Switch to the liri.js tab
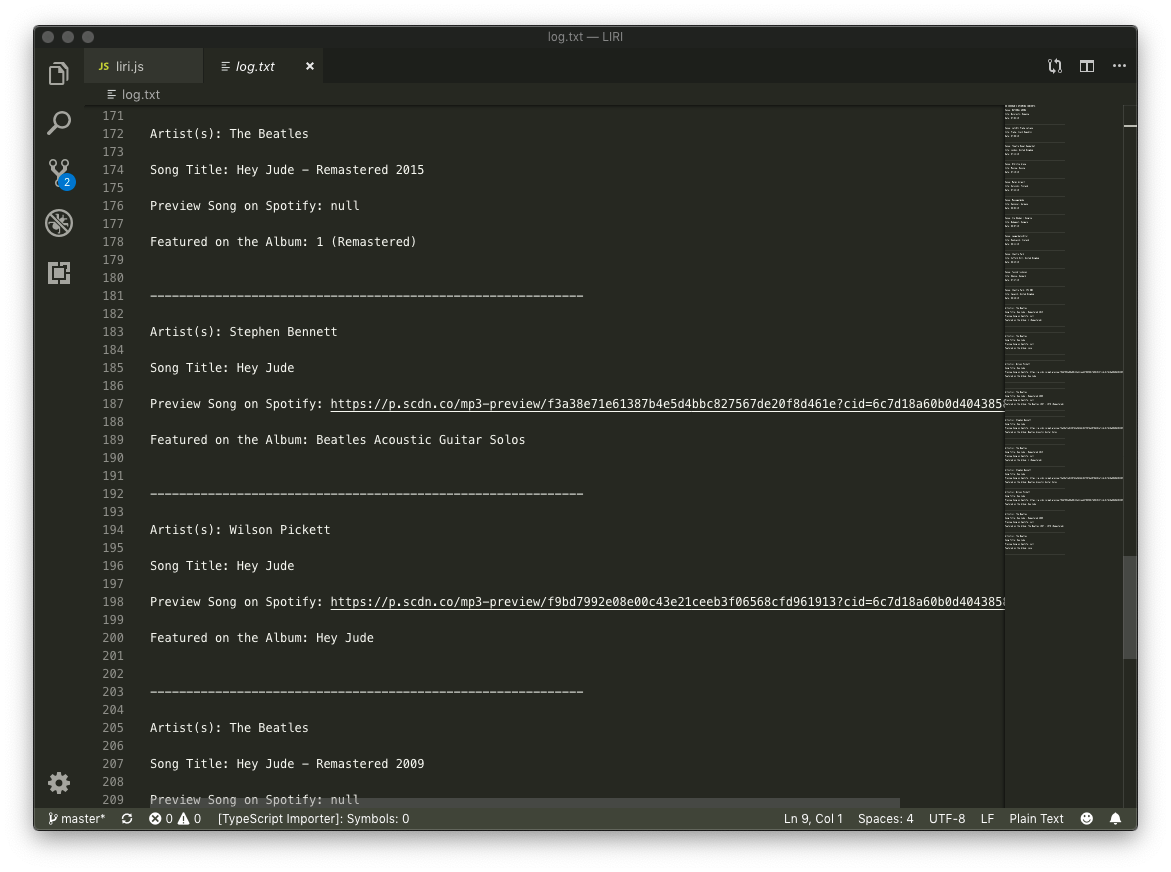 pos(143,66)
